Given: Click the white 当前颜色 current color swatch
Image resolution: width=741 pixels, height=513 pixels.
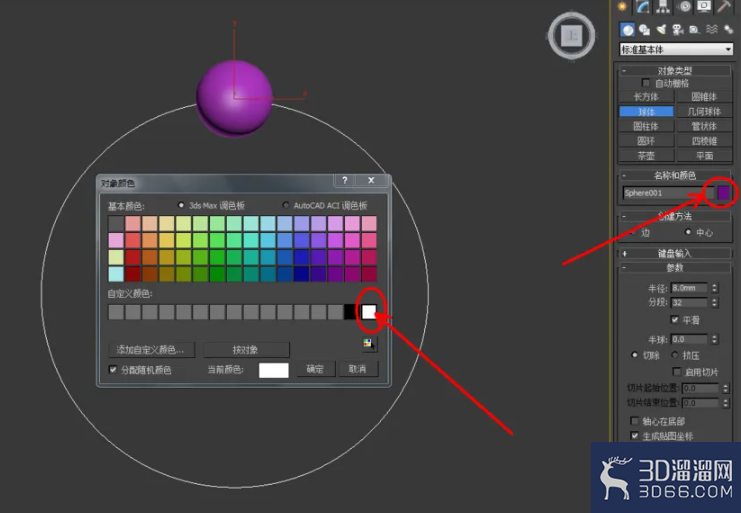Looking at the screenshot, I should tap(274, 370).
